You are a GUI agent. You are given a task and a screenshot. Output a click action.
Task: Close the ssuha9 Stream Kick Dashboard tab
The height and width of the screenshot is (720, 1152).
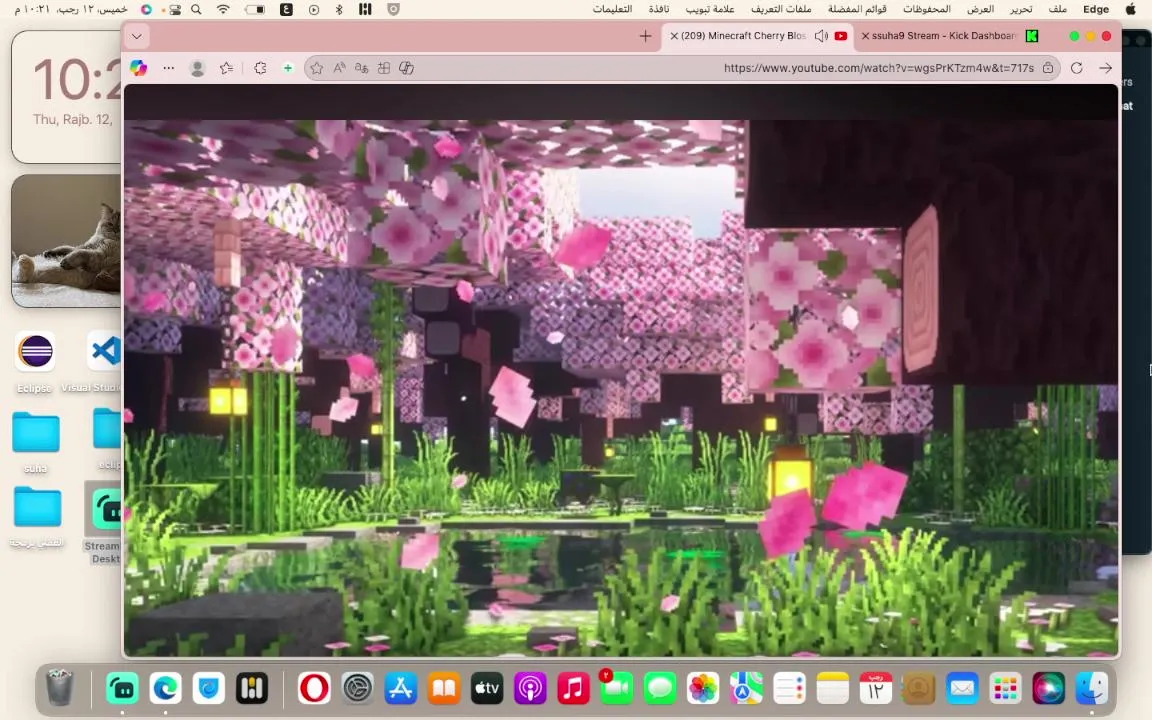coord(865,36)
